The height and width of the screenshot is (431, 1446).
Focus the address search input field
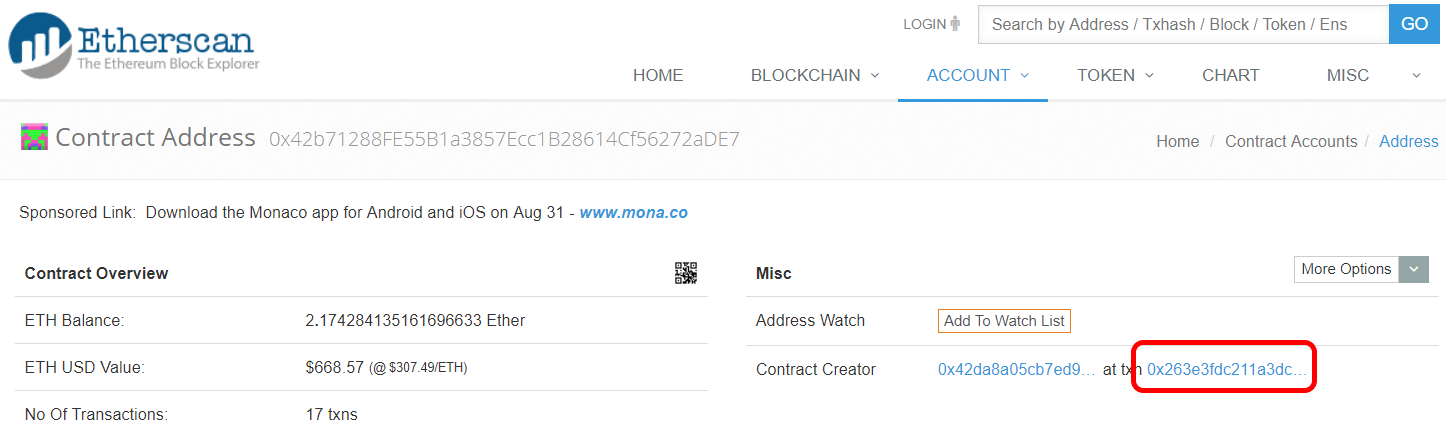pos(1182,25)
